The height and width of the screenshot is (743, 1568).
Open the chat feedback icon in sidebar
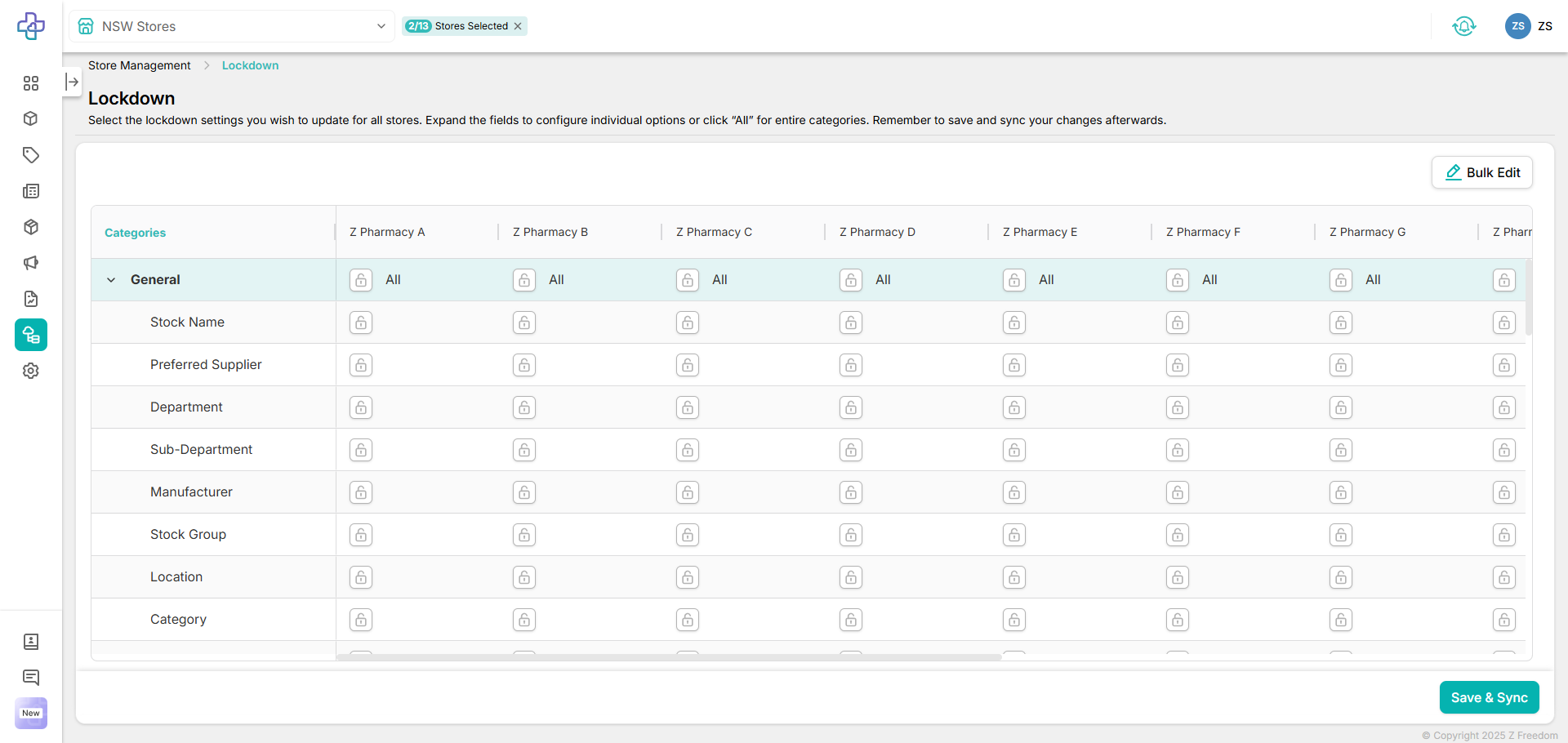(x=31, y=678)
